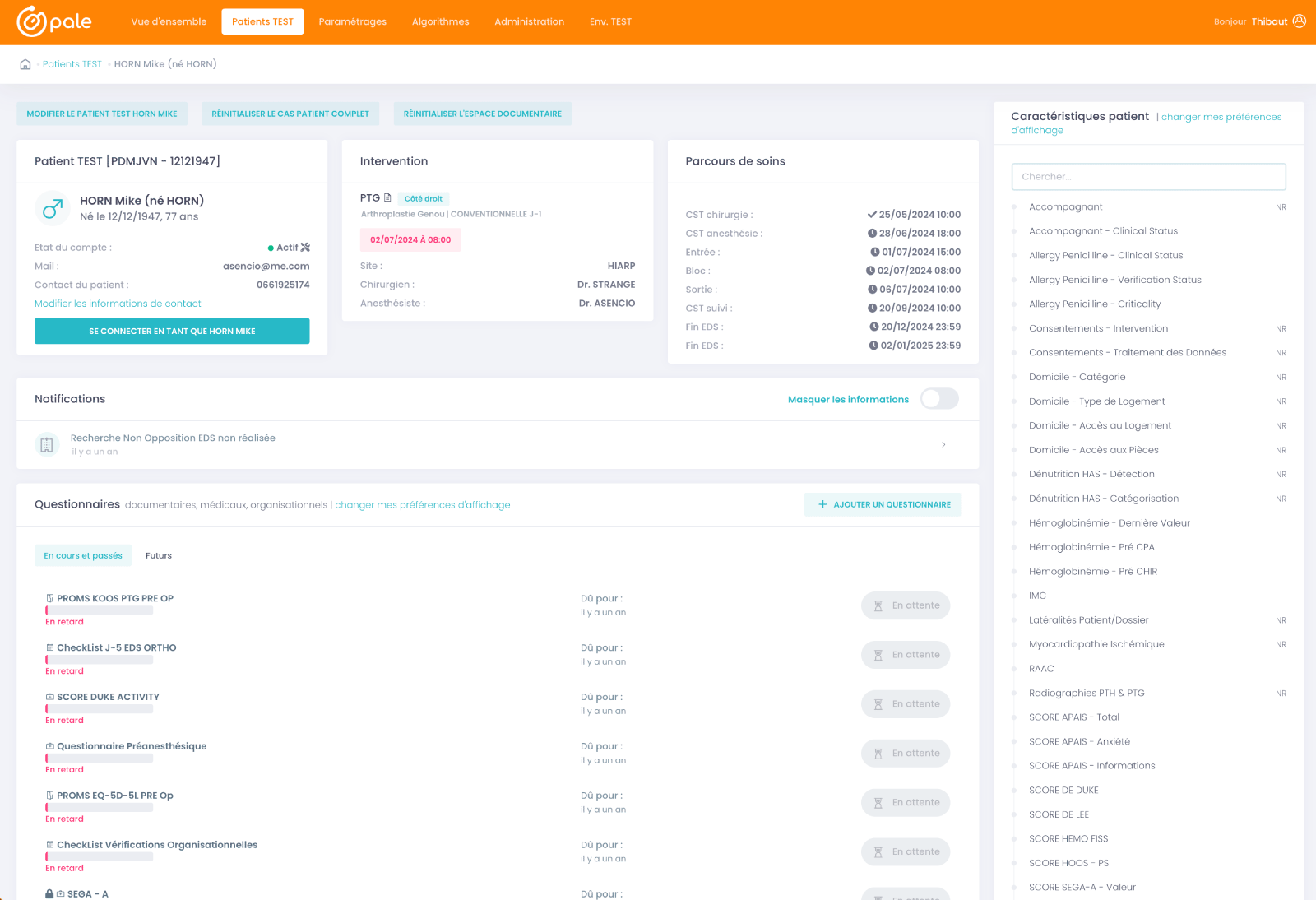Click the building icon in the notification row
Screen dimensions: 1316x900
click(x=47, y=444)
